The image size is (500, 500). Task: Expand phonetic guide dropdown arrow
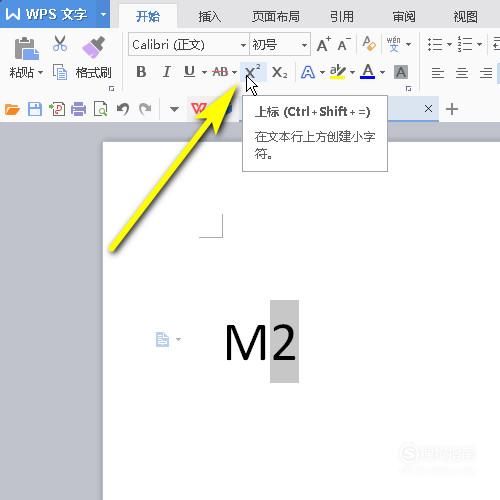(408, 44)
